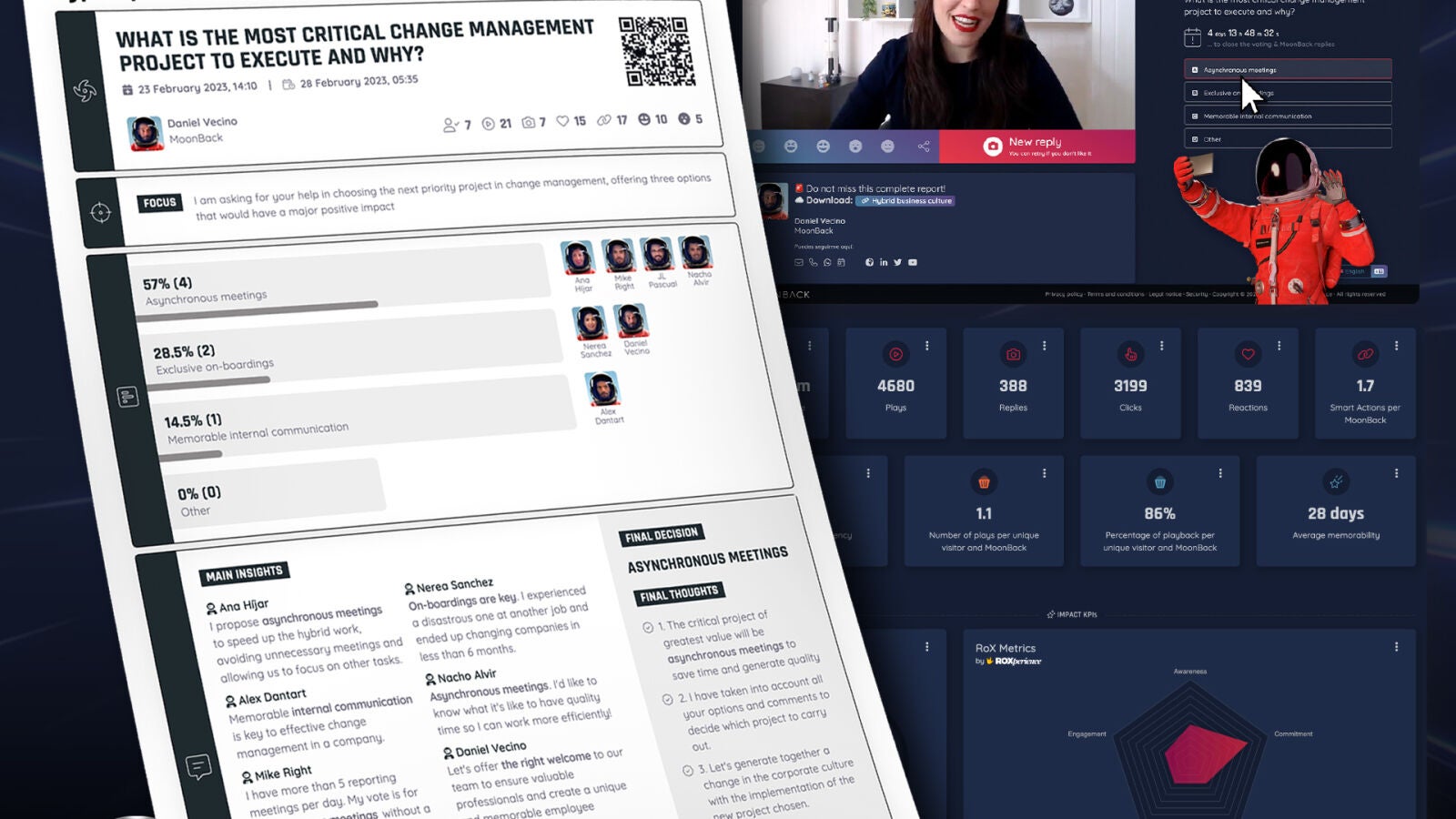The height and width of the screenshot is (819, 1456).
Task: Open the Plays card three-dot menu
Action: coord(927,346)
